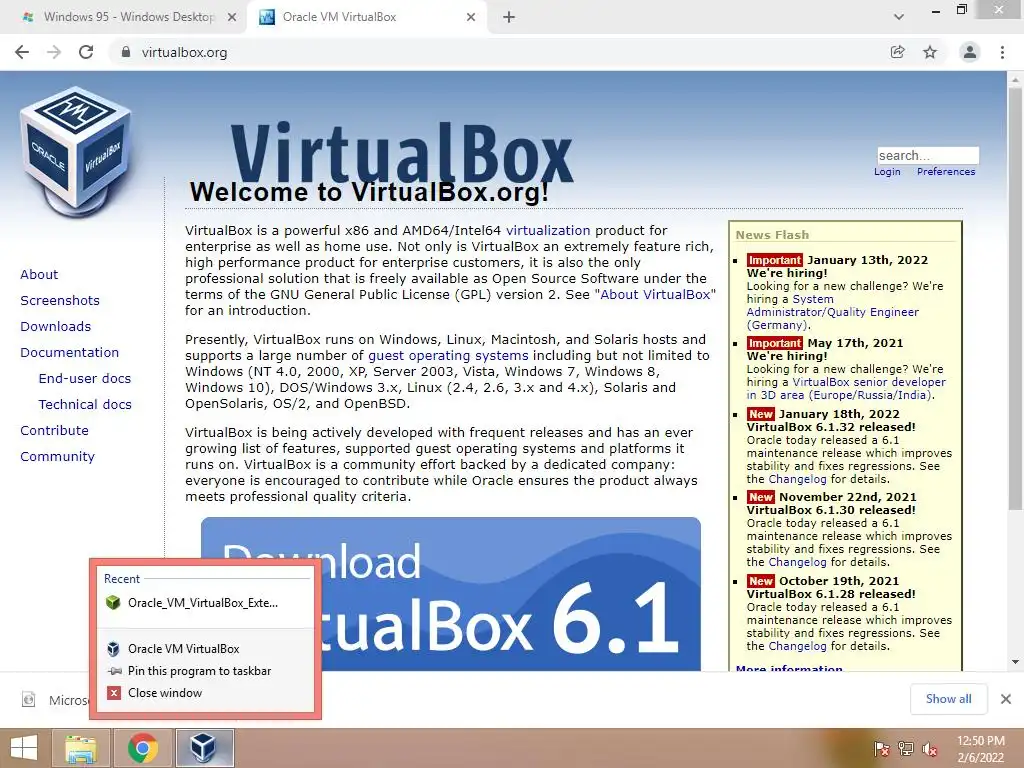1024x768 pixels.
Task: Close the Oracle VM VirtualBox tab
Action: point(471,18)
